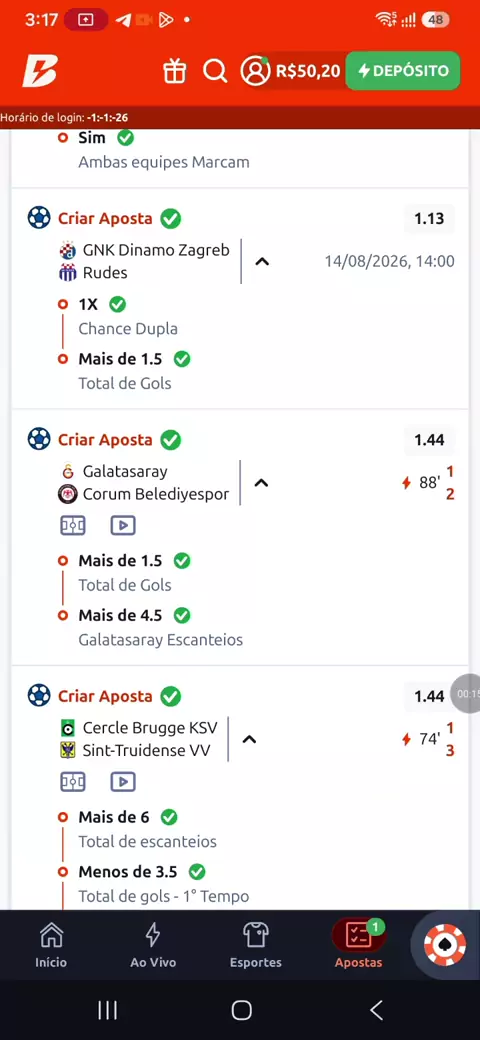Tap the search magnifier icon
480x1040 pixels.
point(215,70)
